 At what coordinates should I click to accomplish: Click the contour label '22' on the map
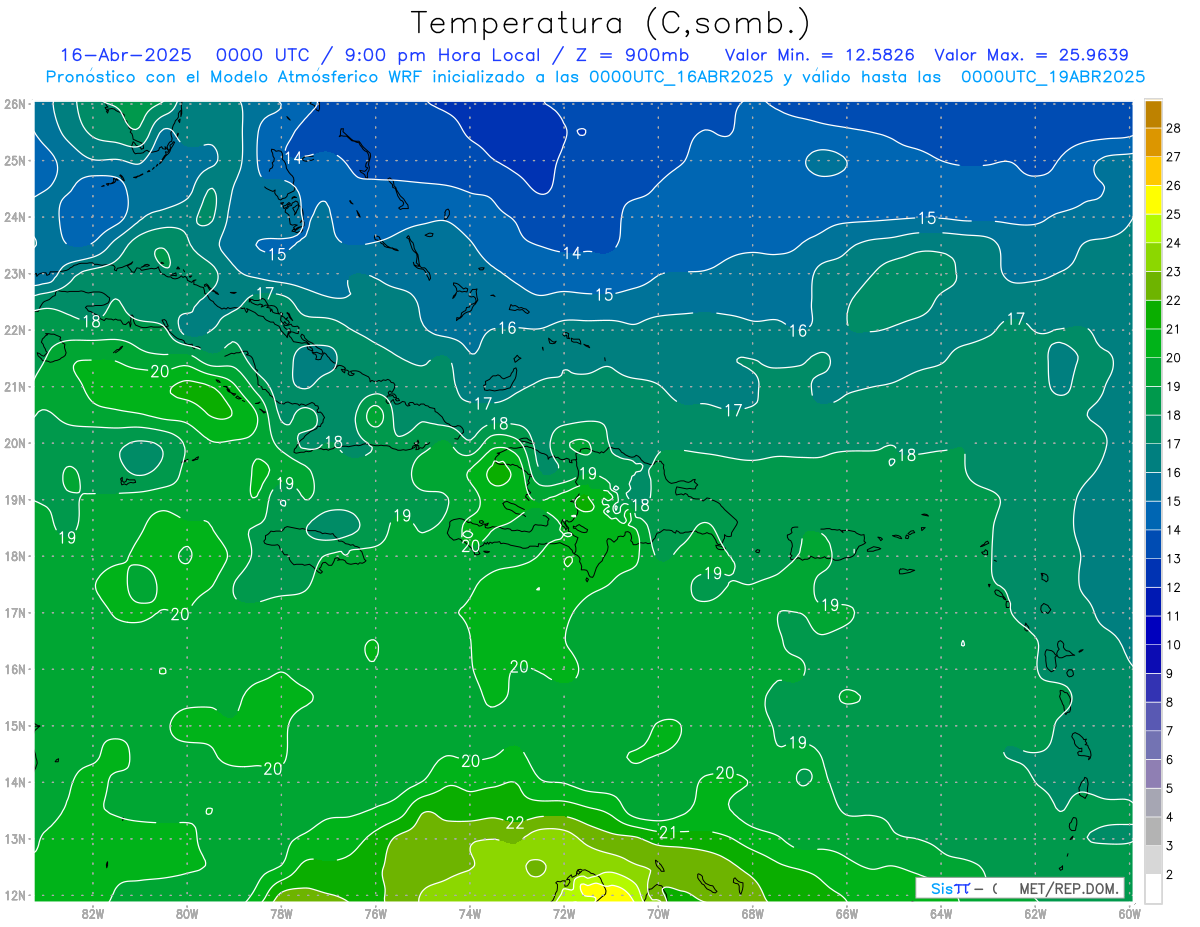[x=515, y=823]
